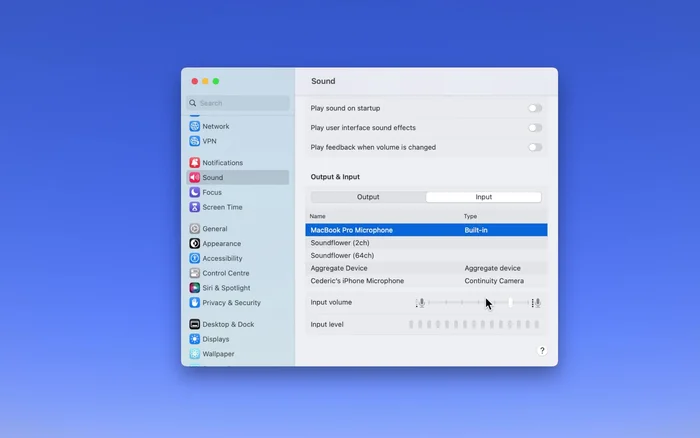Screen dimensions: 700x438
Task: Open Privacy & Security hand icon
Action: coord(195,302)
